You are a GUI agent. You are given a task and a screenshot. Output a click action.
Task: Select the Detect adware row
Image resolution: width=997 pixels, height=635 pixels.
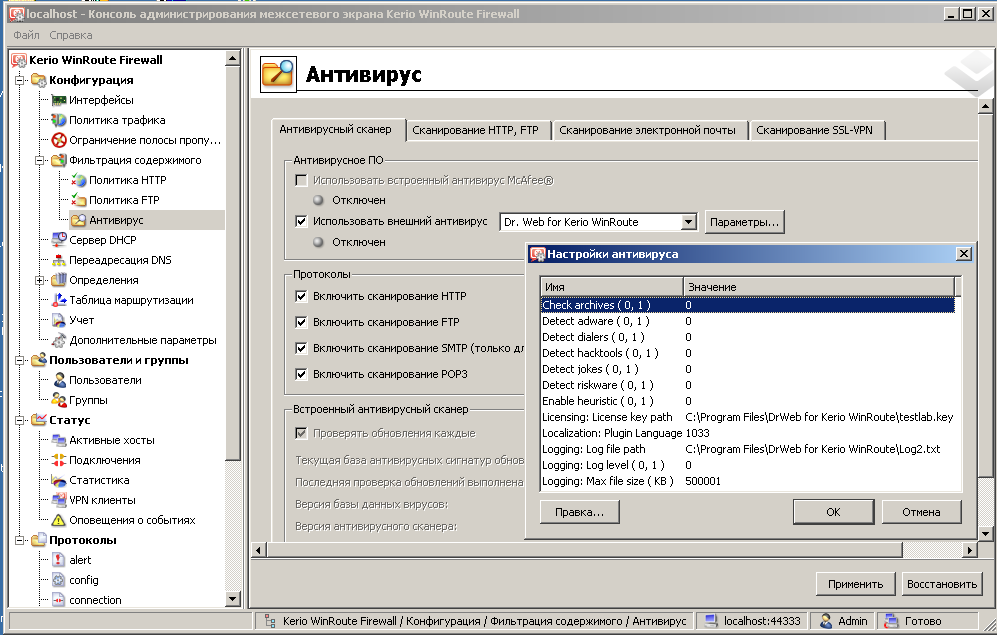coord(748,322)
